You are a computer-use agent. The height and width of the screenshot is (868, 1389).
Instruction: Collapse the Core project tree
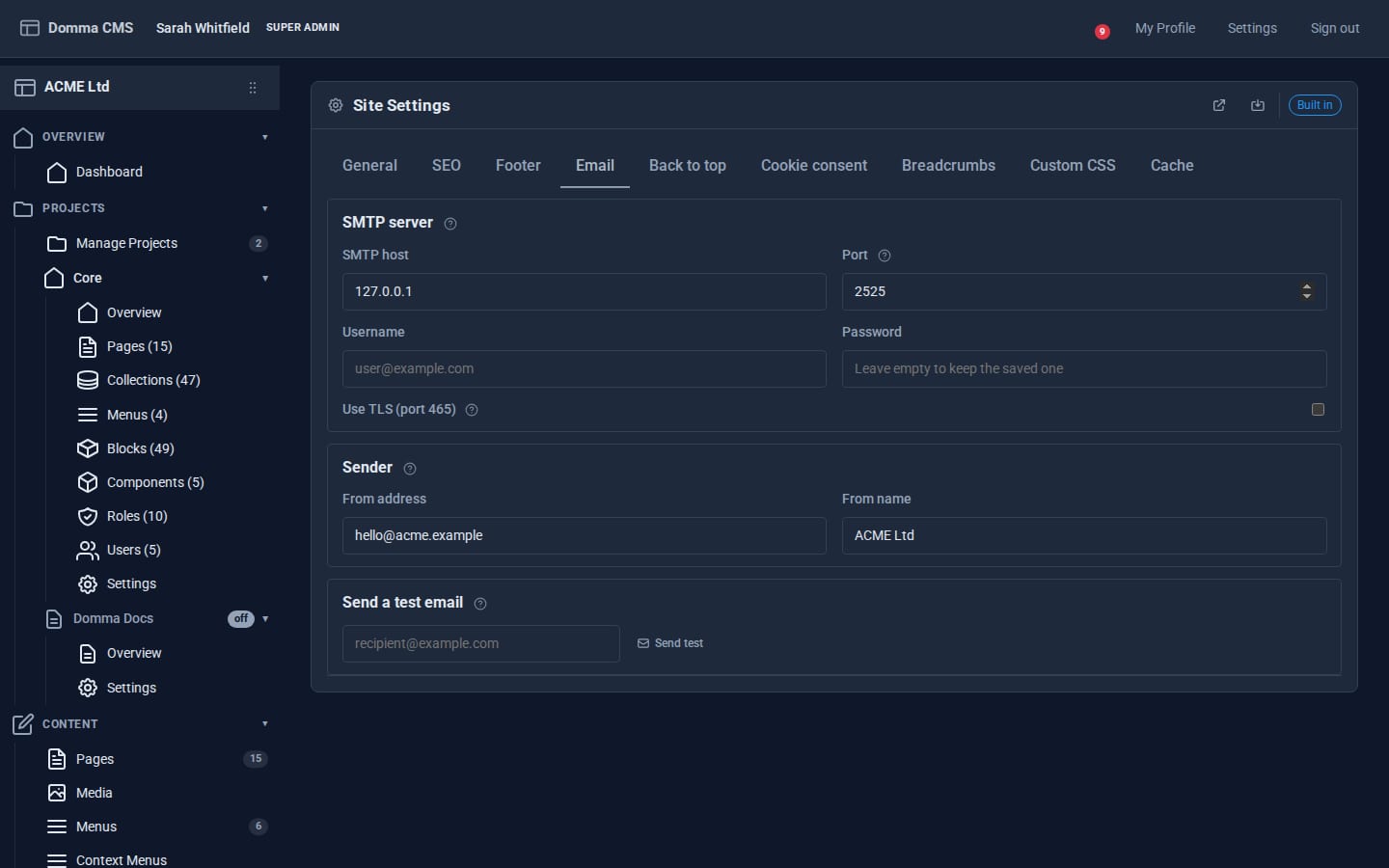pos(265,279)
